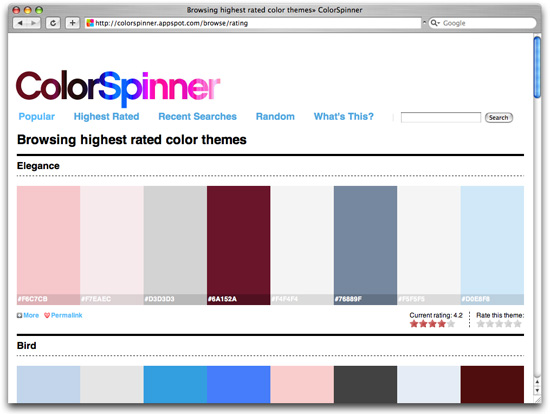
Task: Click the browser Back arrow button
Action: pyautogui.click(x=20, y=23)
